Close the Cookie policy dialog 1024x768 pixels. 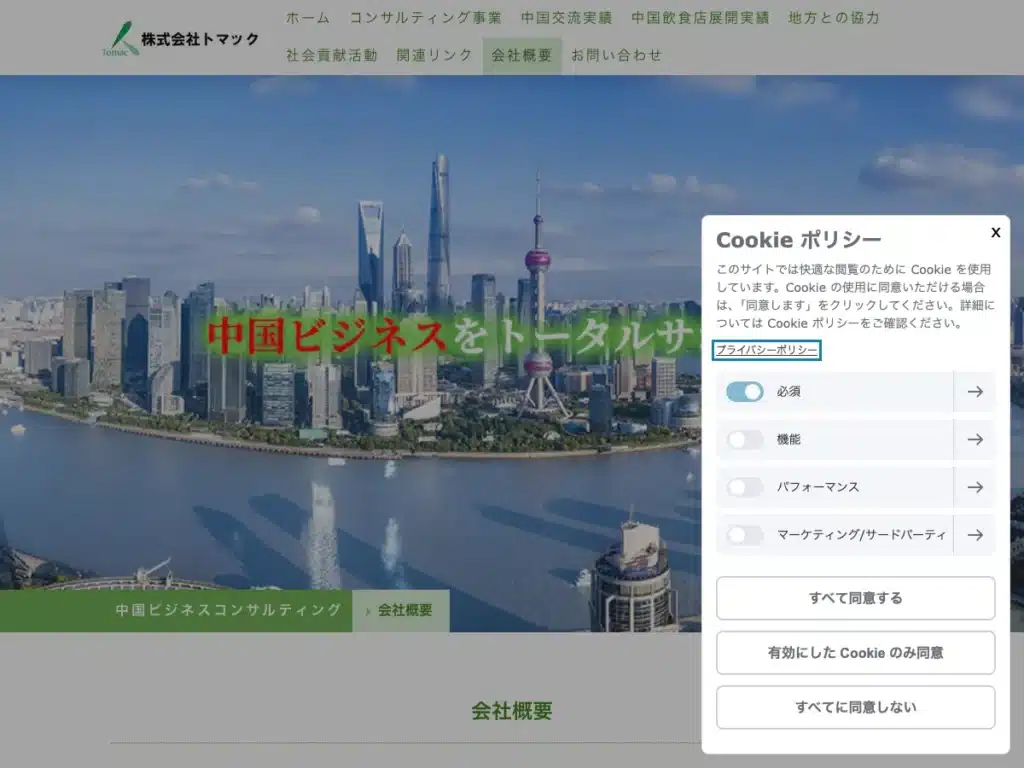click(x=995, y=232)
